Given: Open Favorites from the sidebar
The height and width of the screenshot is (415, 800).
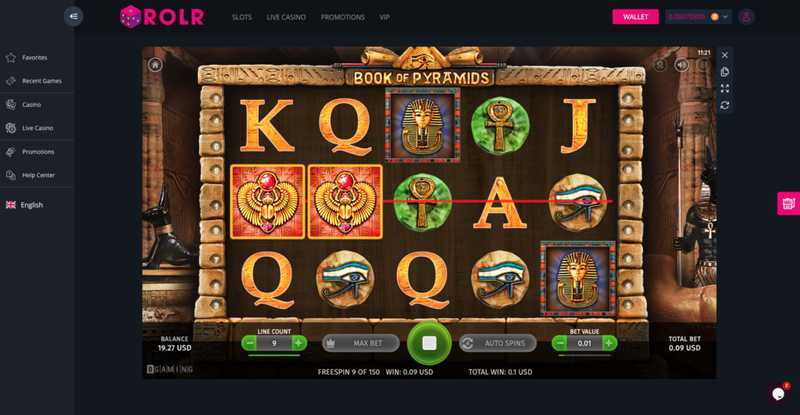Looking at the screenshot, I should [x=34, y=58].
